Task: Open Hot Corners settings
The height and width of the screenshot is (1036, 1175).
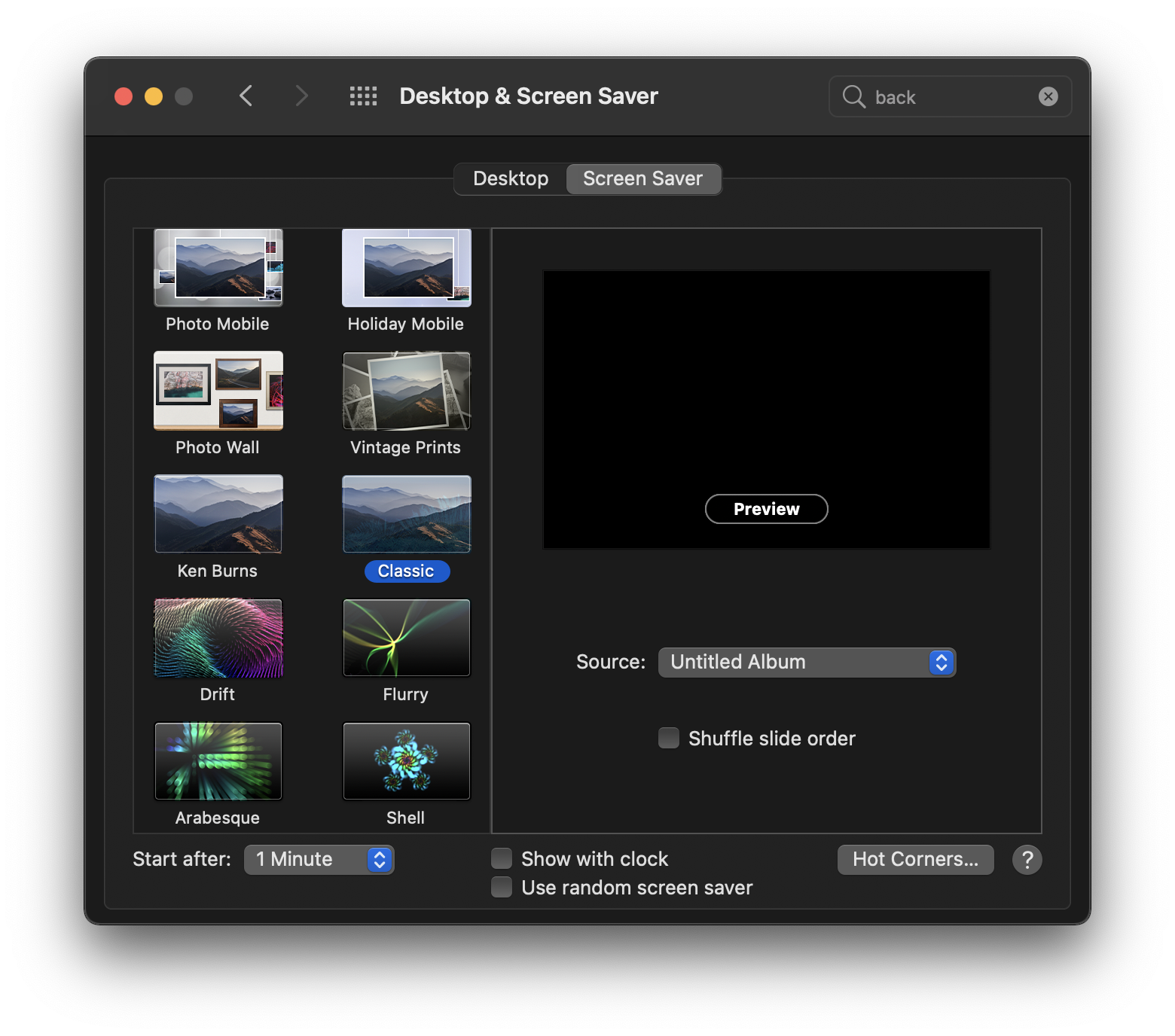Action: point(915,860)
